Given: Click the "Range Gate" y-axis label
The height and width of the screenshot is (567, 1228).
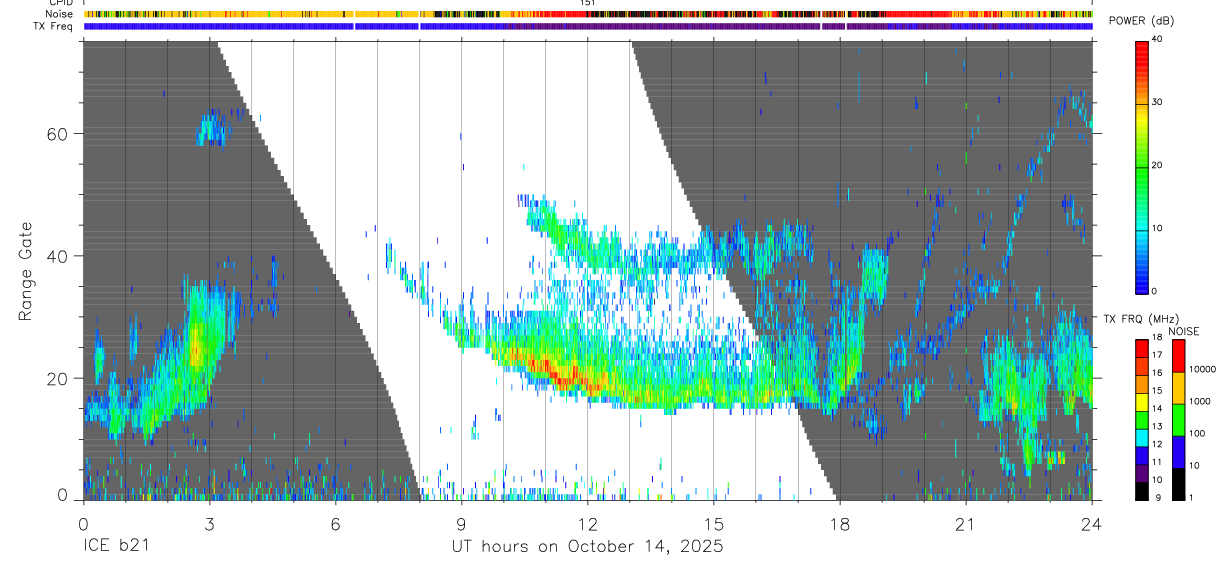Looking at the screenshot, I should (26, 272).
